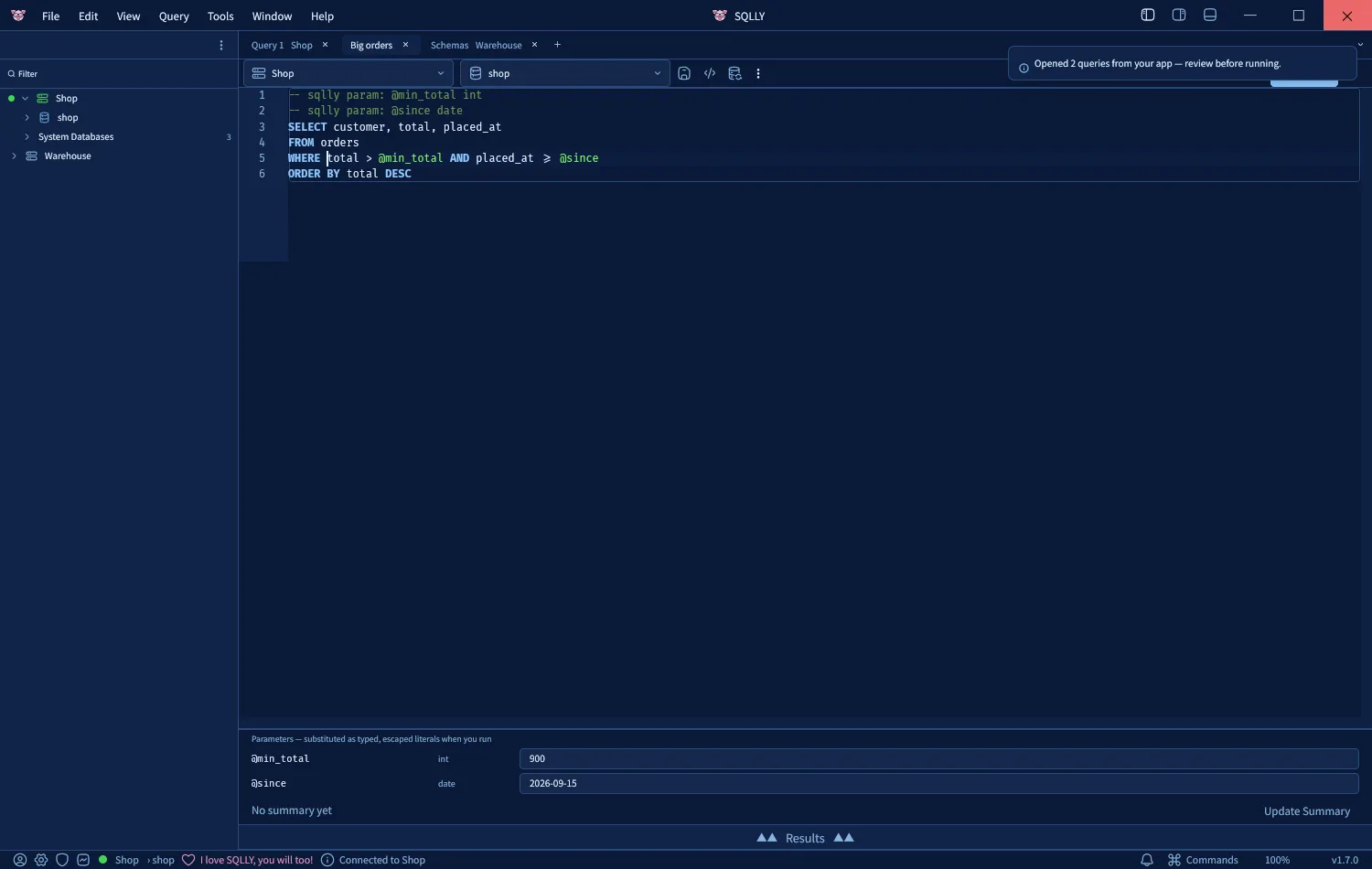Click the v1.7.0 version label
The height and width of the screenshot is (869, 1372).
(x=1345, y=860)
